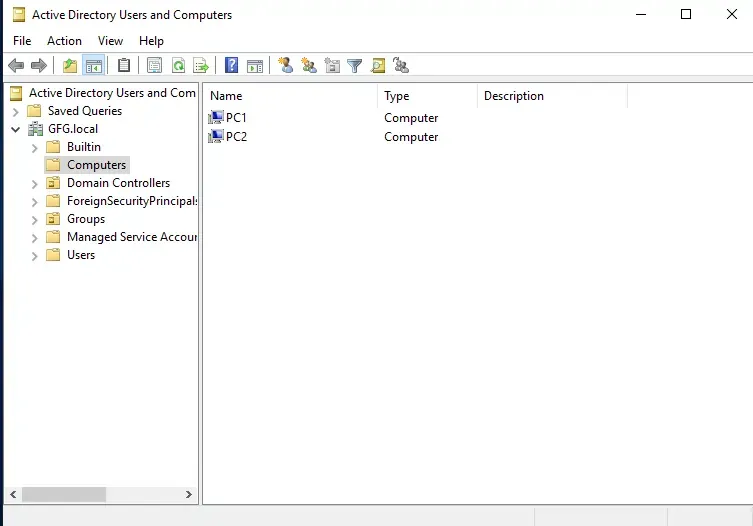The height and width of the screenshot is (526, 753).
Task: Click the Forward arrow toolbar button
Action: (38, 65)
